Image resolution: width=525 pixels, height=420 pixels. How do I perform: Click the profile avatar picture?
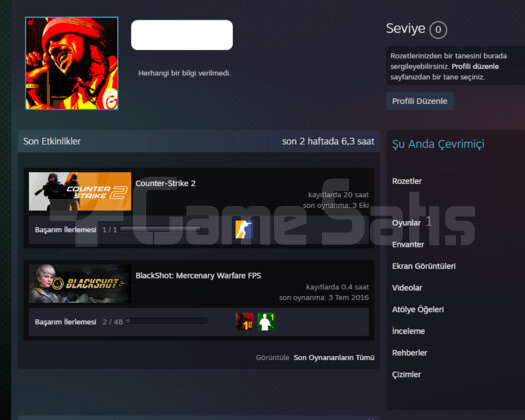coord(72,63)
